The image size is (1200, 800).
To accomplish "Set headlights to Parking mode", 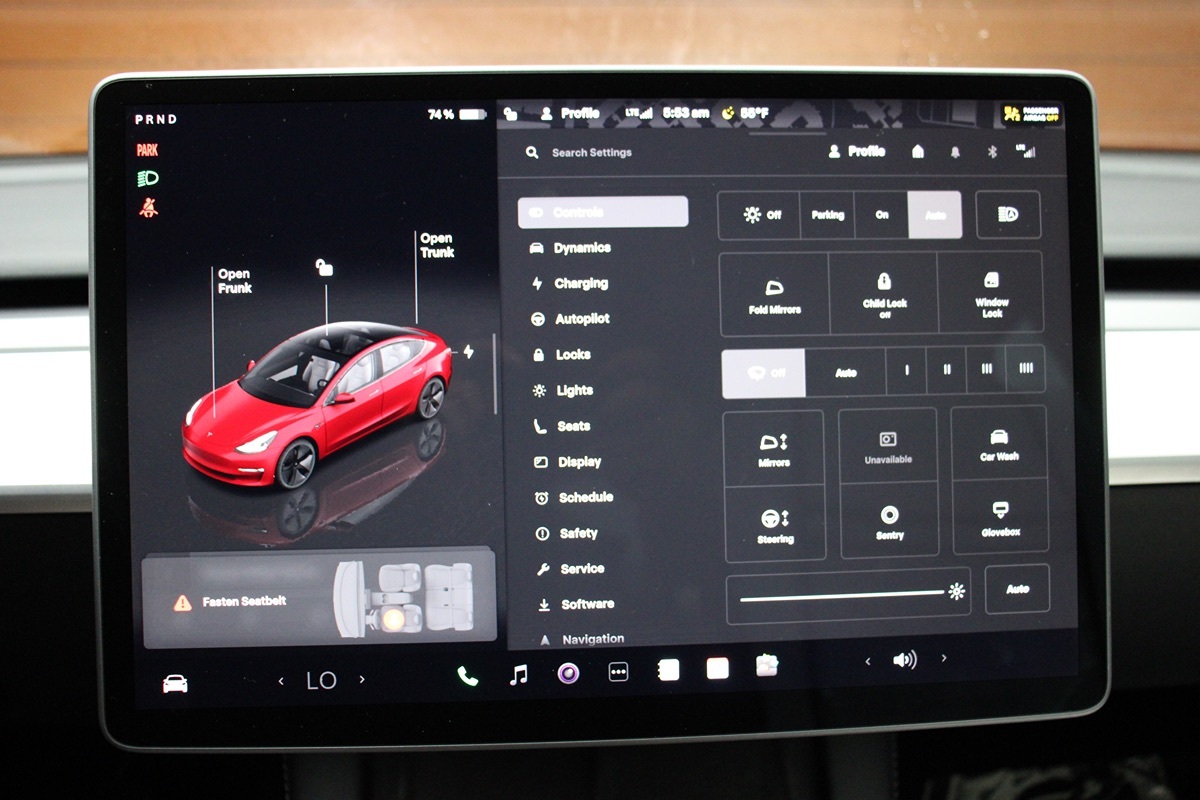I will coord(827,215).
